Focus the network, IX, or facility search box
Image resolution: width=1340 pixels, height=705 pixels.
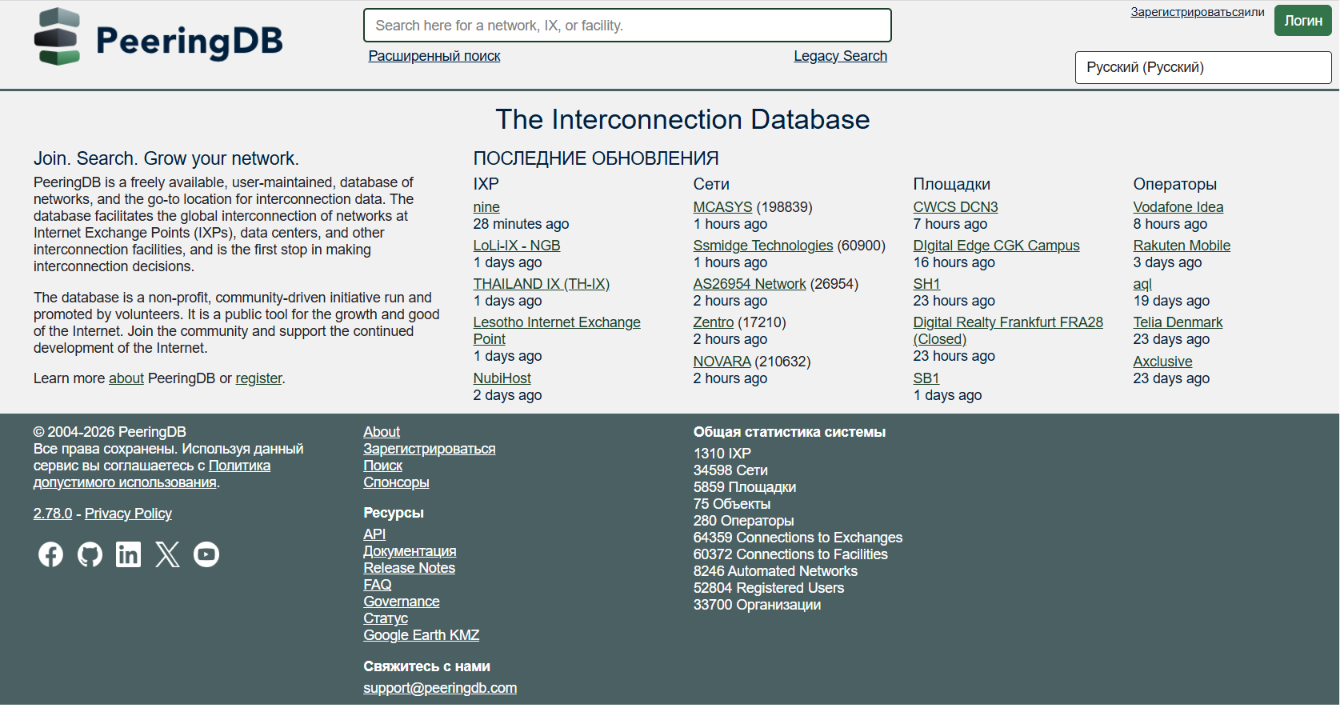(627, 25)
